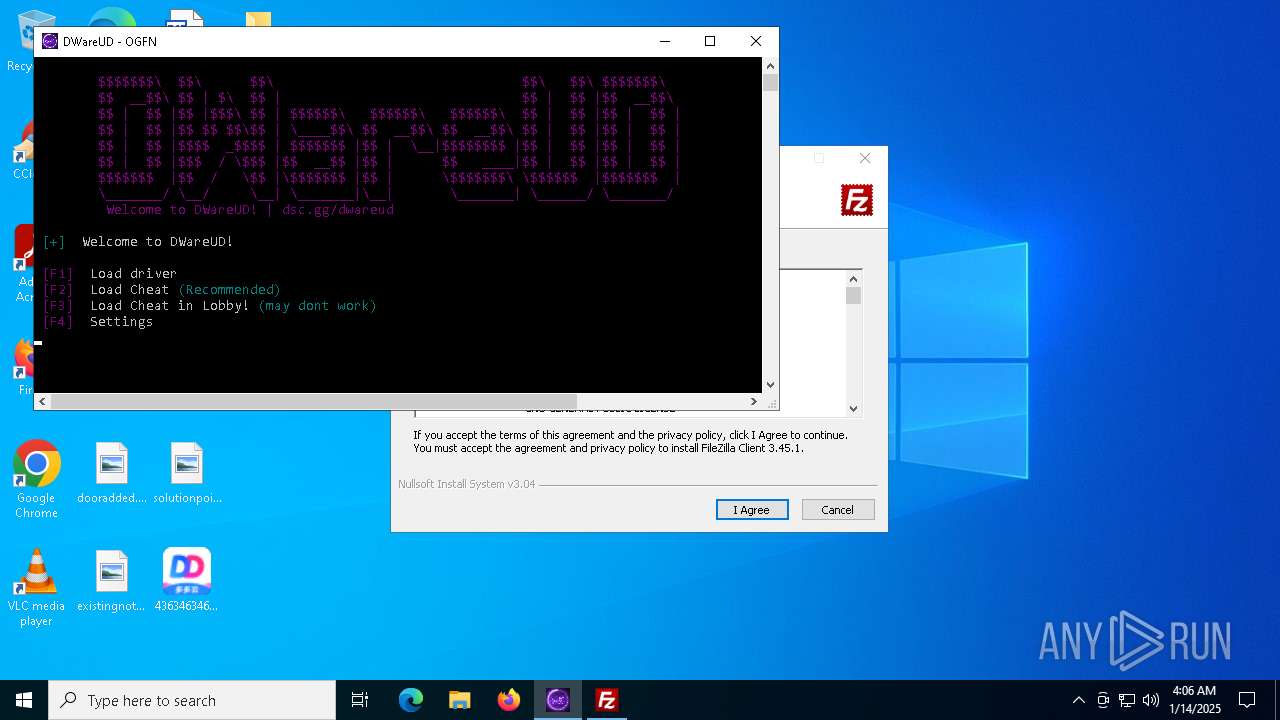1280x720 pixels.
Task: Open the notification center icon
Action: coord(1247,700)
